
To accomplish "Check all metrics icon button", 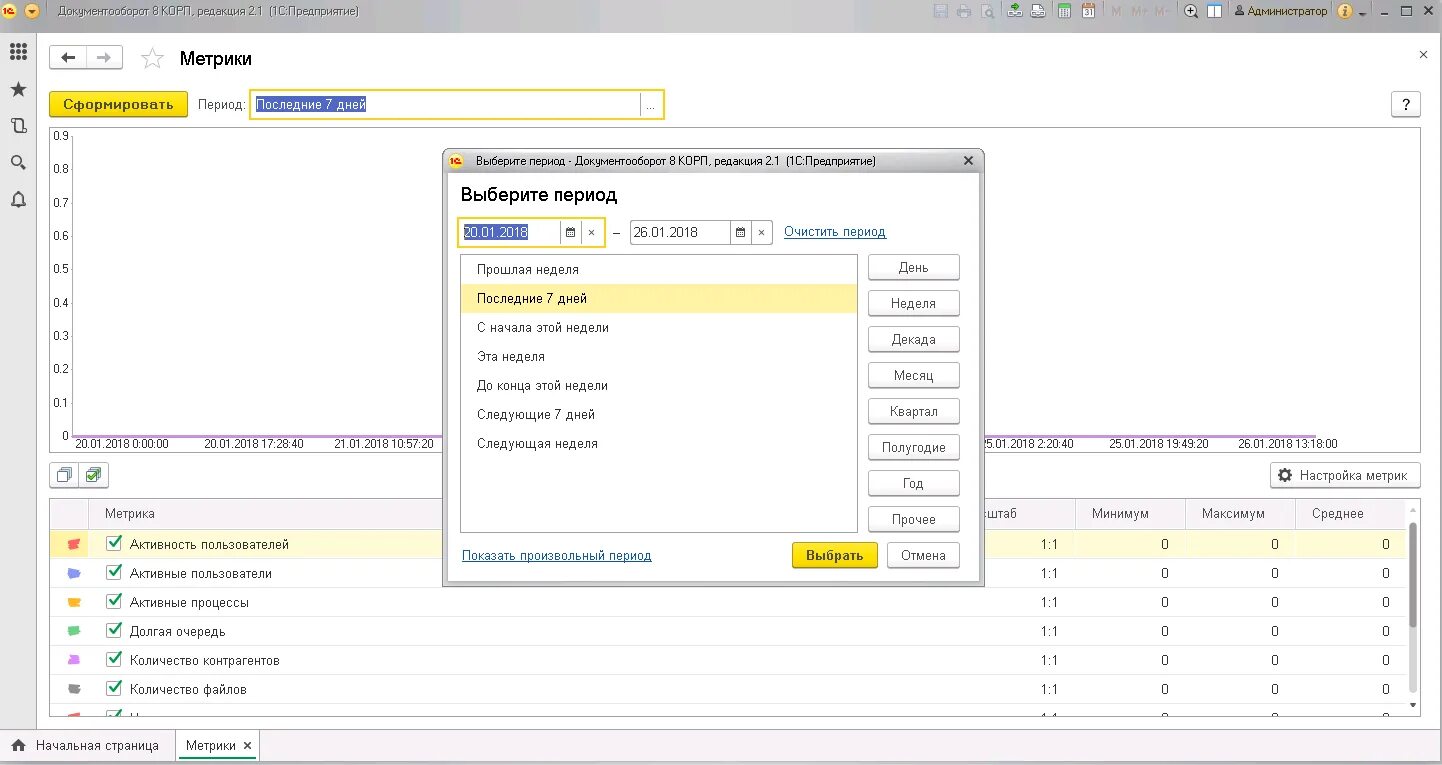I will pos(93,475).
